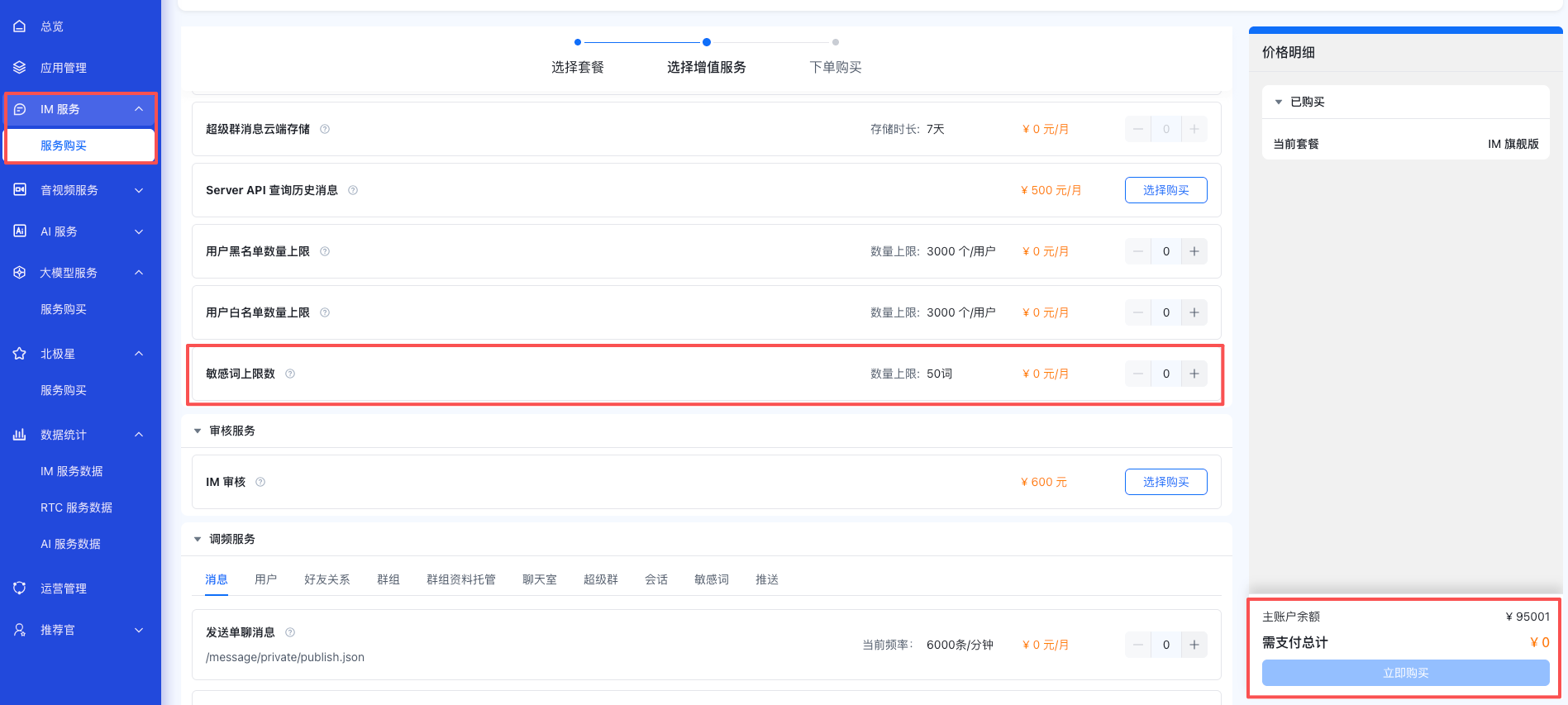Switch to the 好友关系 tab

tap(327, 579)
